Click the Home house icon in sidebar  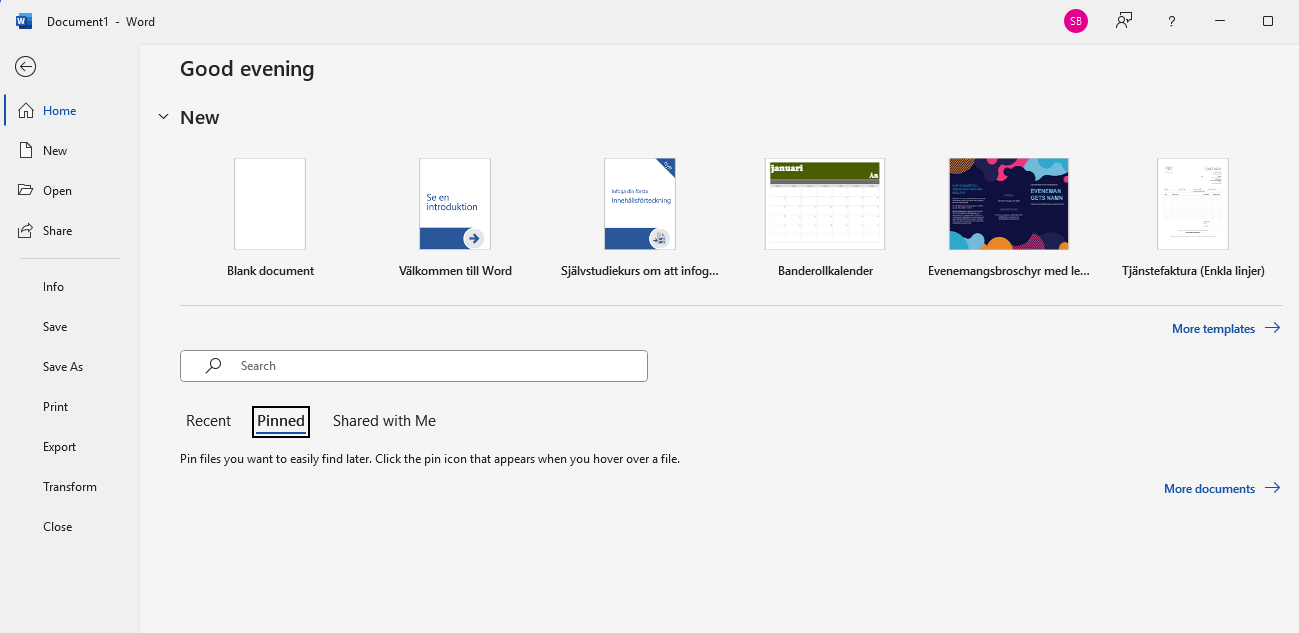(26, 110)
